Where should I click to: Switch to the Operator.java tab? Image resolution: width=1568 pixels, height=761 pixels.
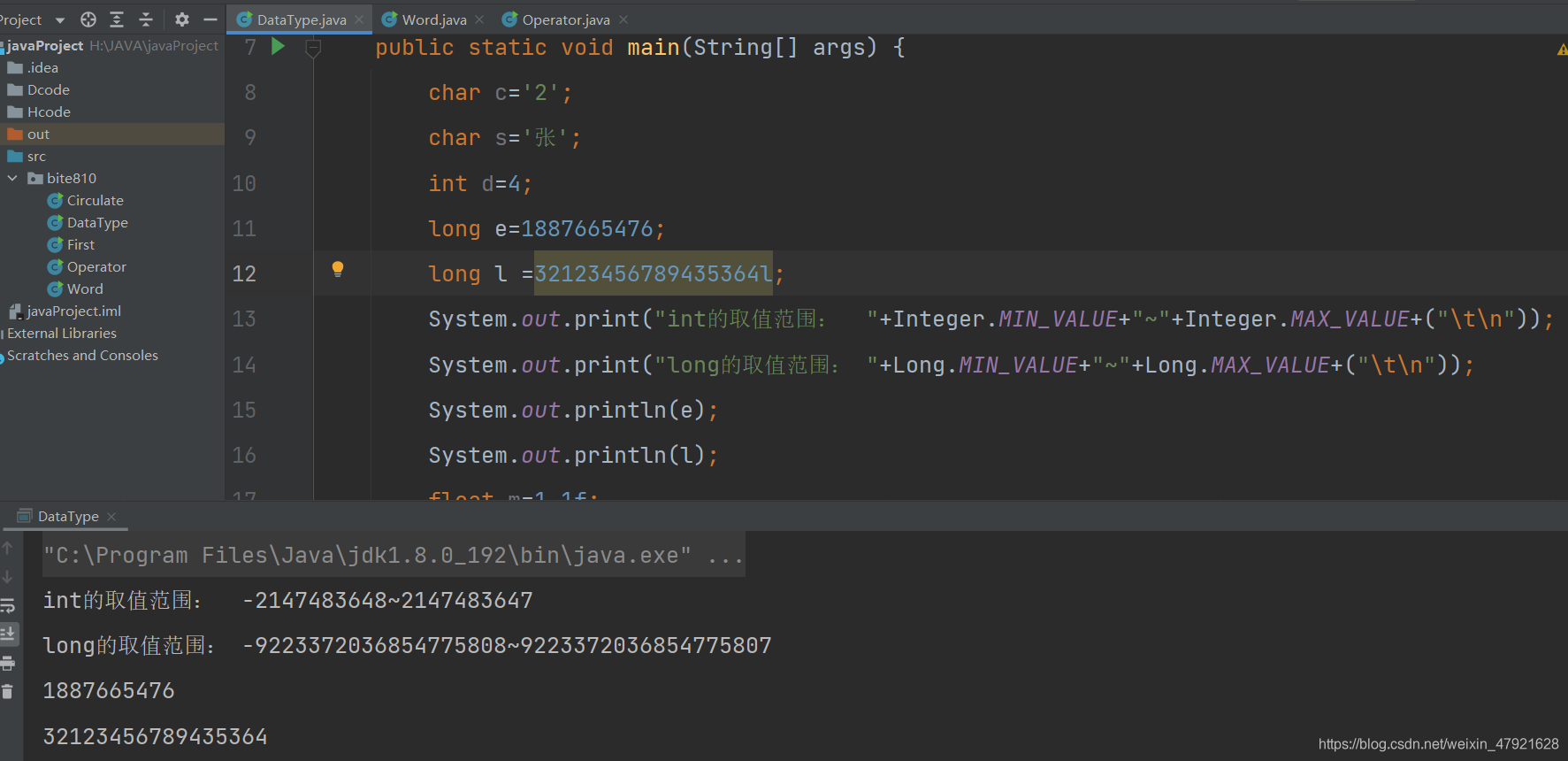[x=566, y=19]
